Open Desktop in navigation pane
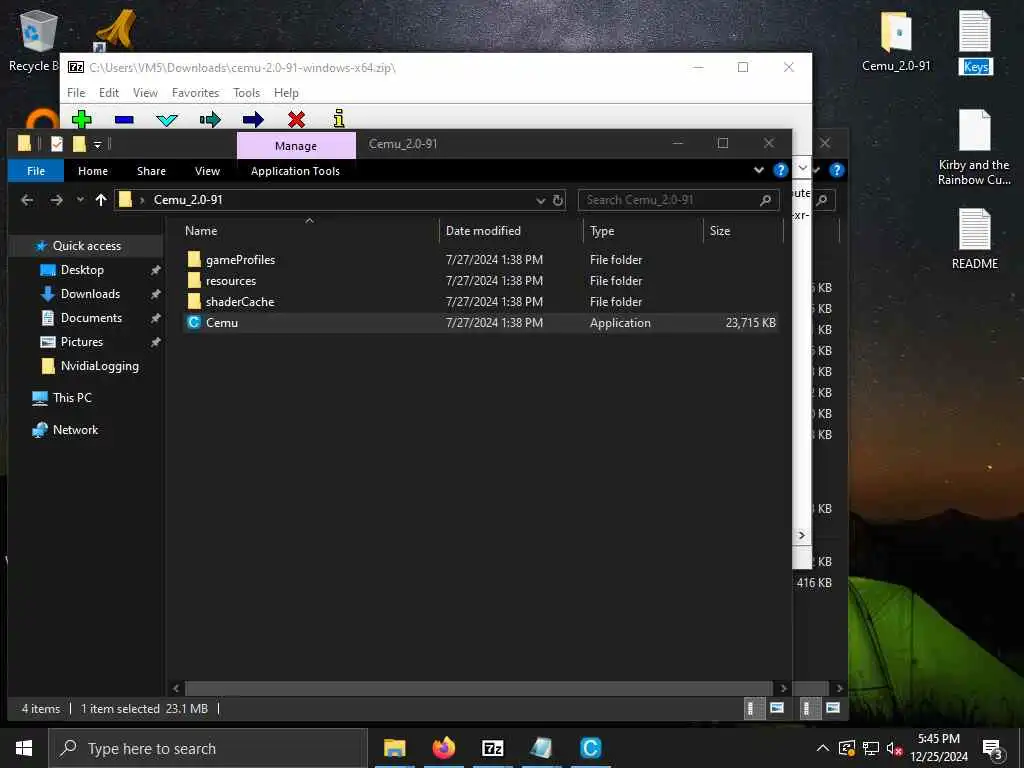This screenshot has height=768, width=1024. pyautogui.click(x=82, y=270)
